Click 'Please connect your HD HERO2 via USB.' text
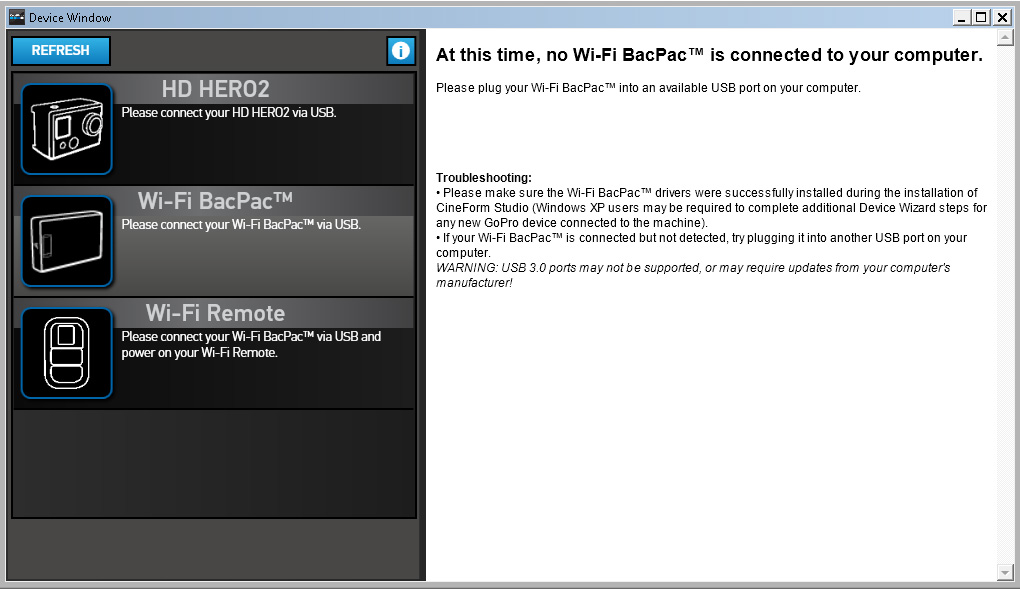 (x=229, y=113)
